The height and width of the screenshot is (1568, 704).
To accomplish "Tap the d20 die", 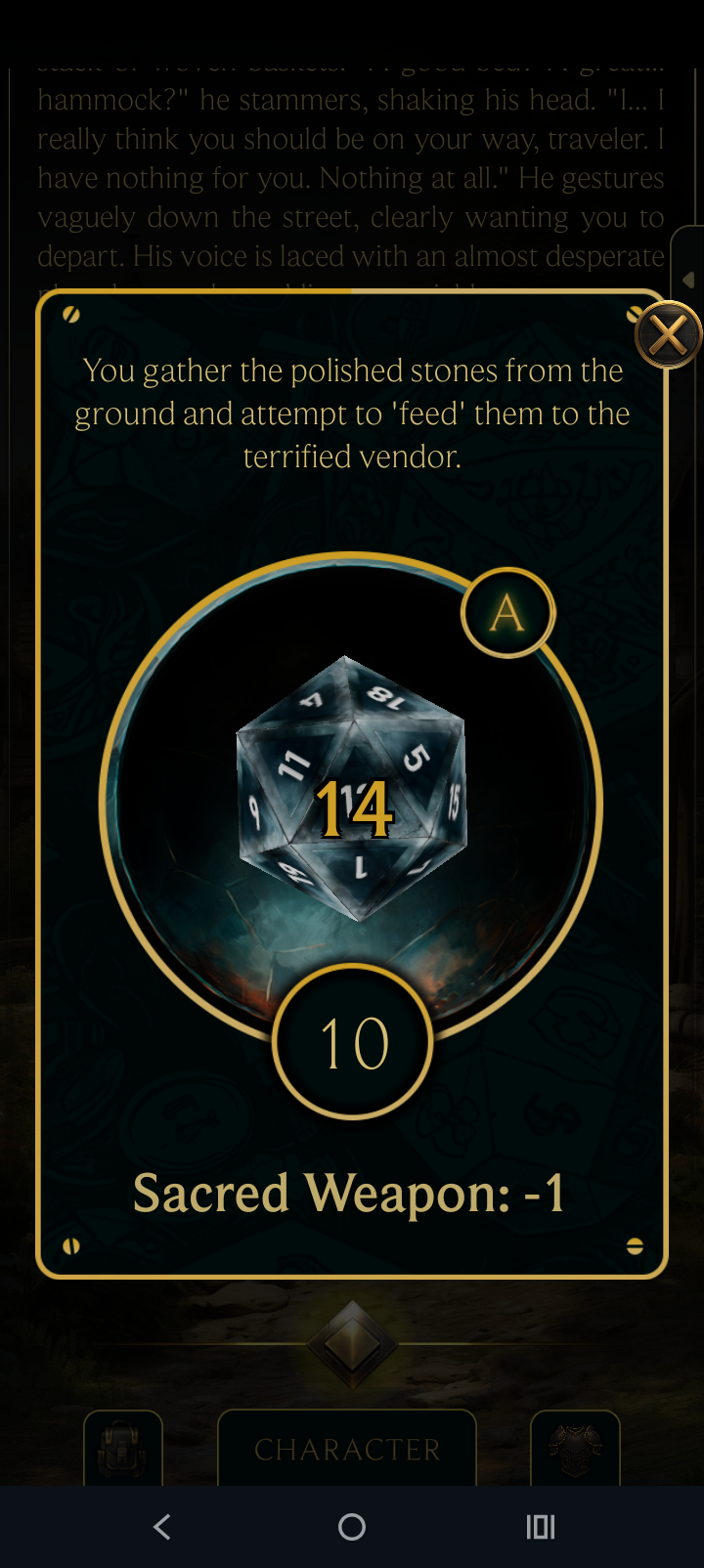I will [352, 789].
